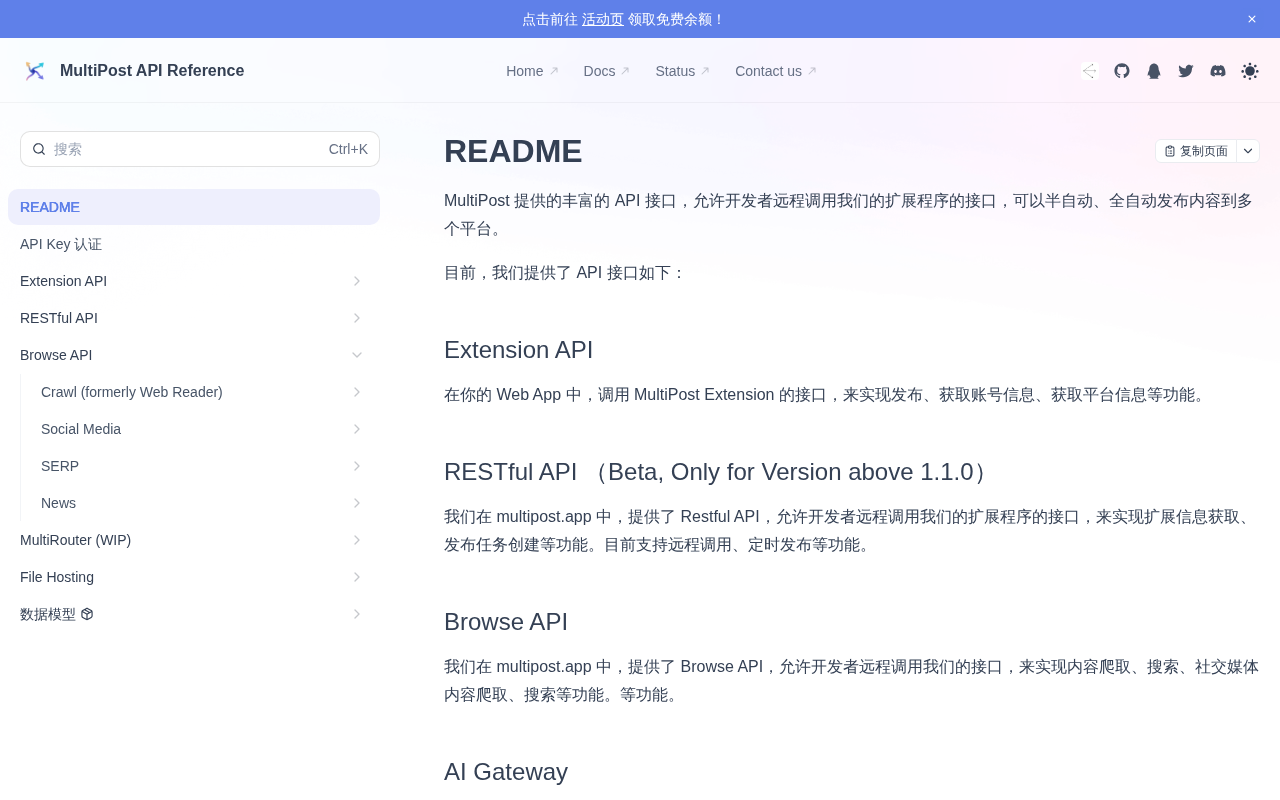Open Status in top navigation

point(683,71)
